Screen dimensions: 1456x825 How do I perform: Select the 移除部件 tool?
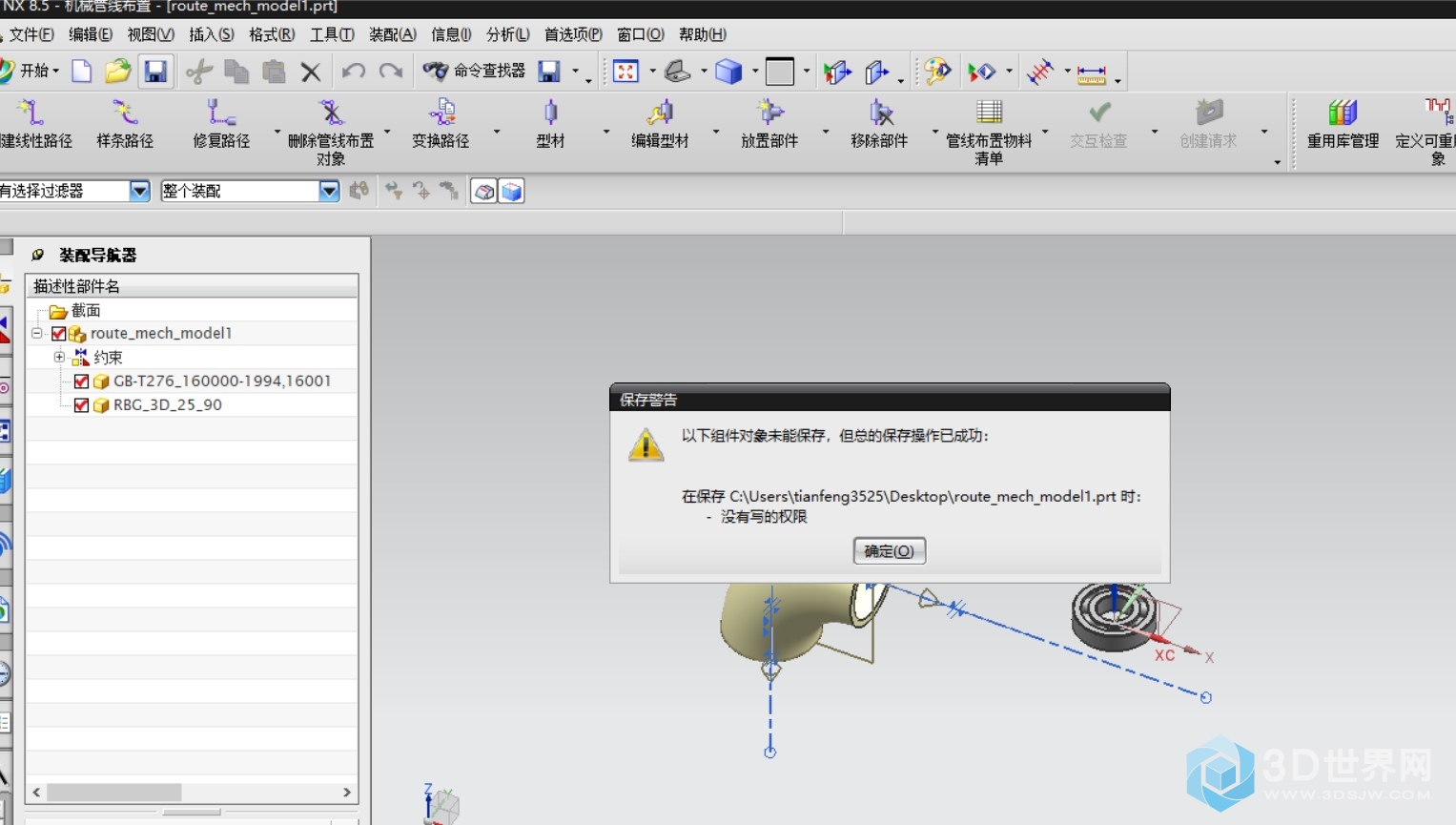click(x=879, y=125)
